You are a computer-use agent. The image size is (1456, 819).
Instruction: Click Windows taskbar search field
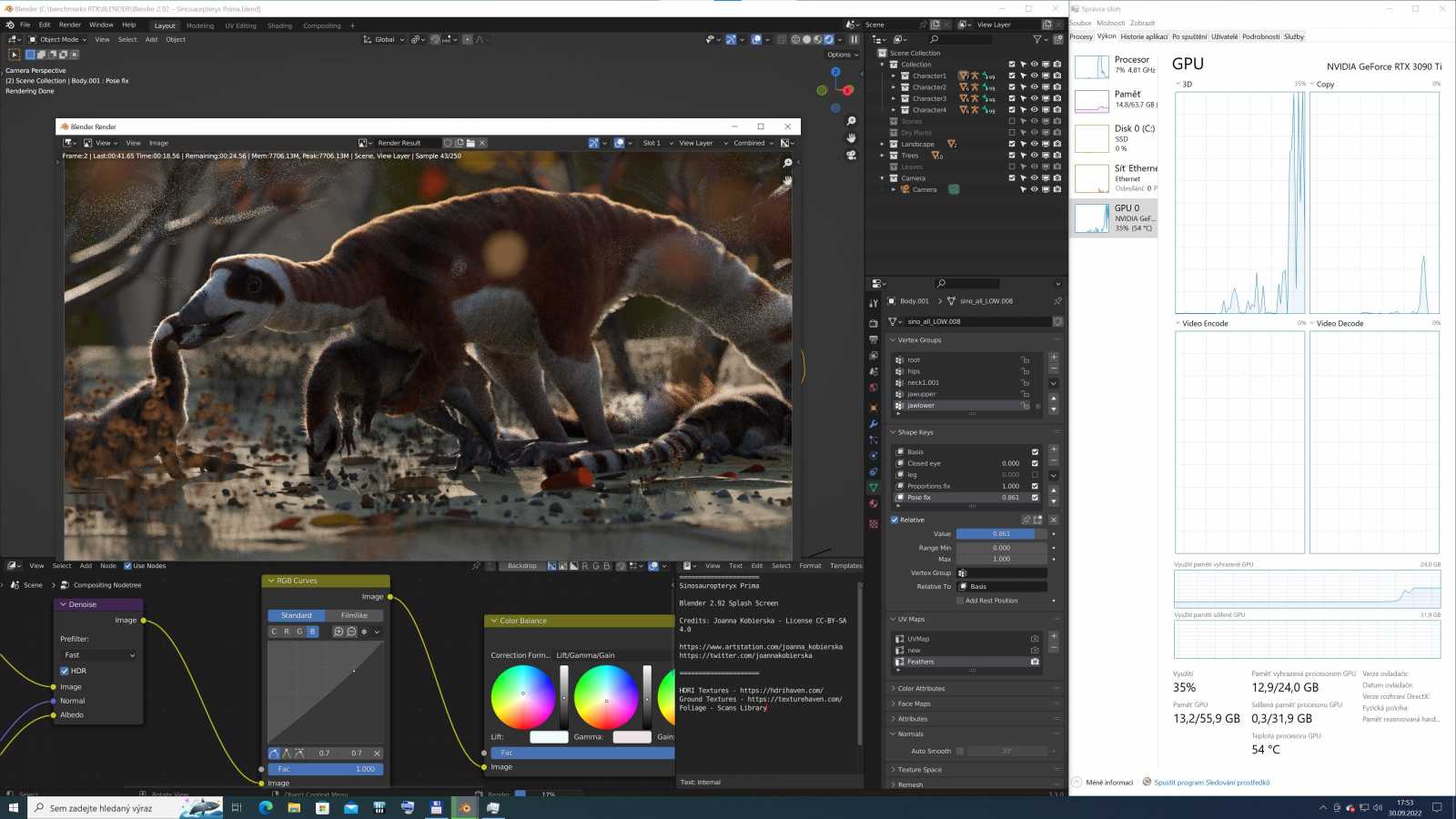pos(126,807)
